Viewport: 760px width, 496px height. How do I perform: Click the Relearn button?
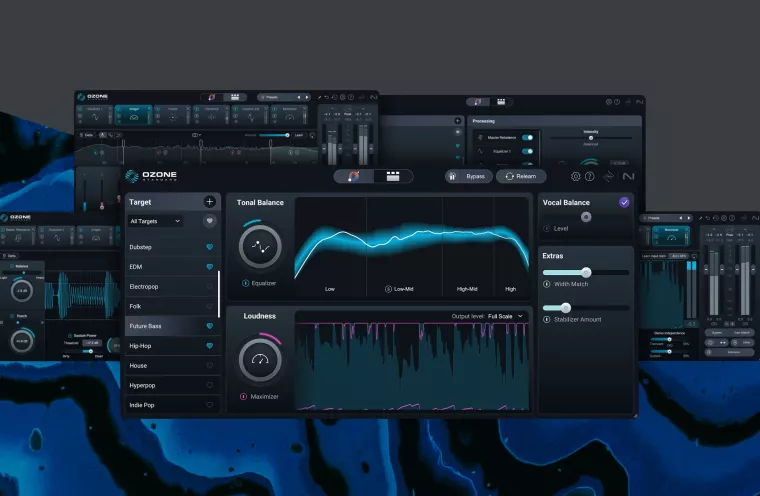(521, 176)
